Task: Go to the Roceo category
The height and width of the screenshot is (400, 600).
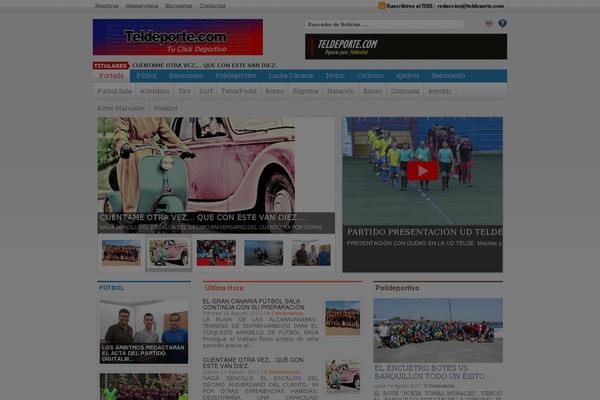Action: 373,91
